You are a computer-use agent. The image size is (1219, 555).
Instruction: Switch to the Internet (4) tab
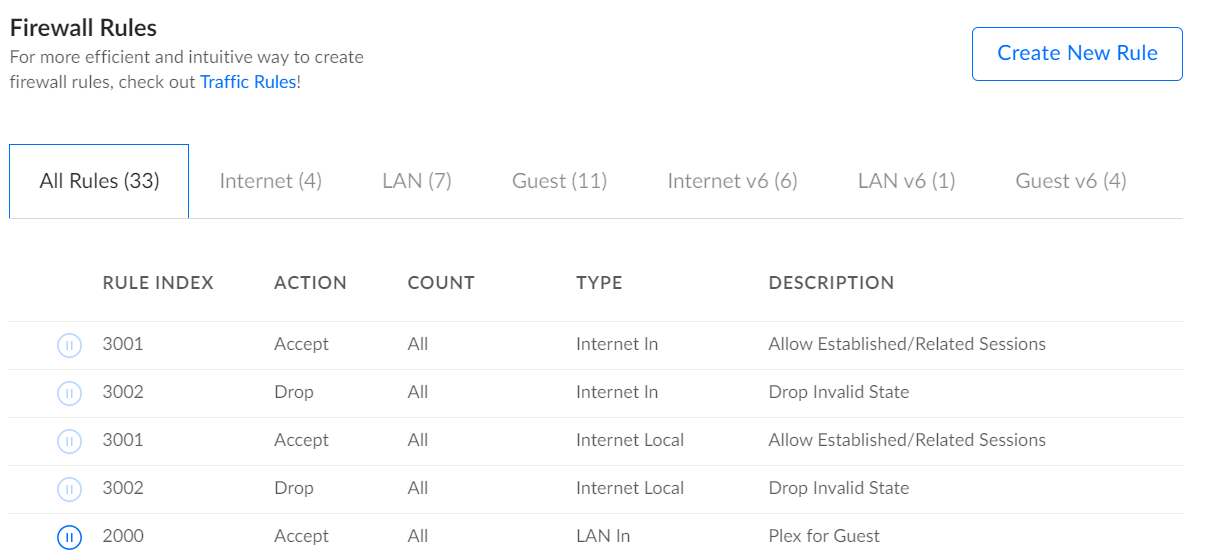pyautogui.click(x=270, y=181)
